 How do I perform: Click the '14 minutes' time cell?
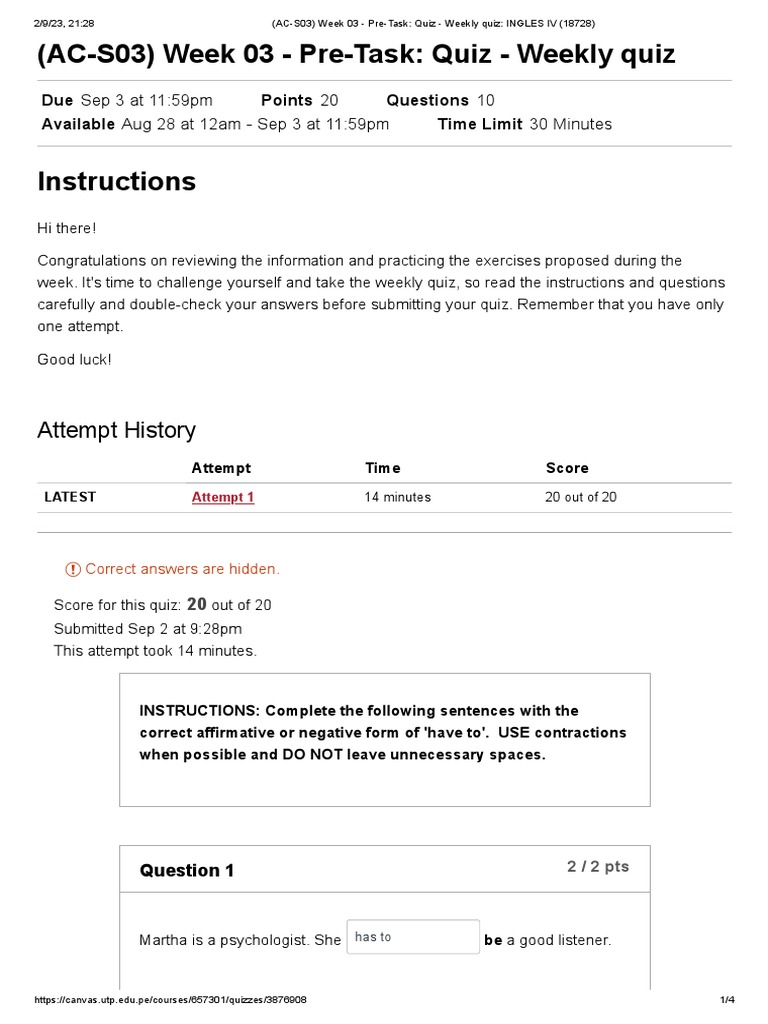398,497
